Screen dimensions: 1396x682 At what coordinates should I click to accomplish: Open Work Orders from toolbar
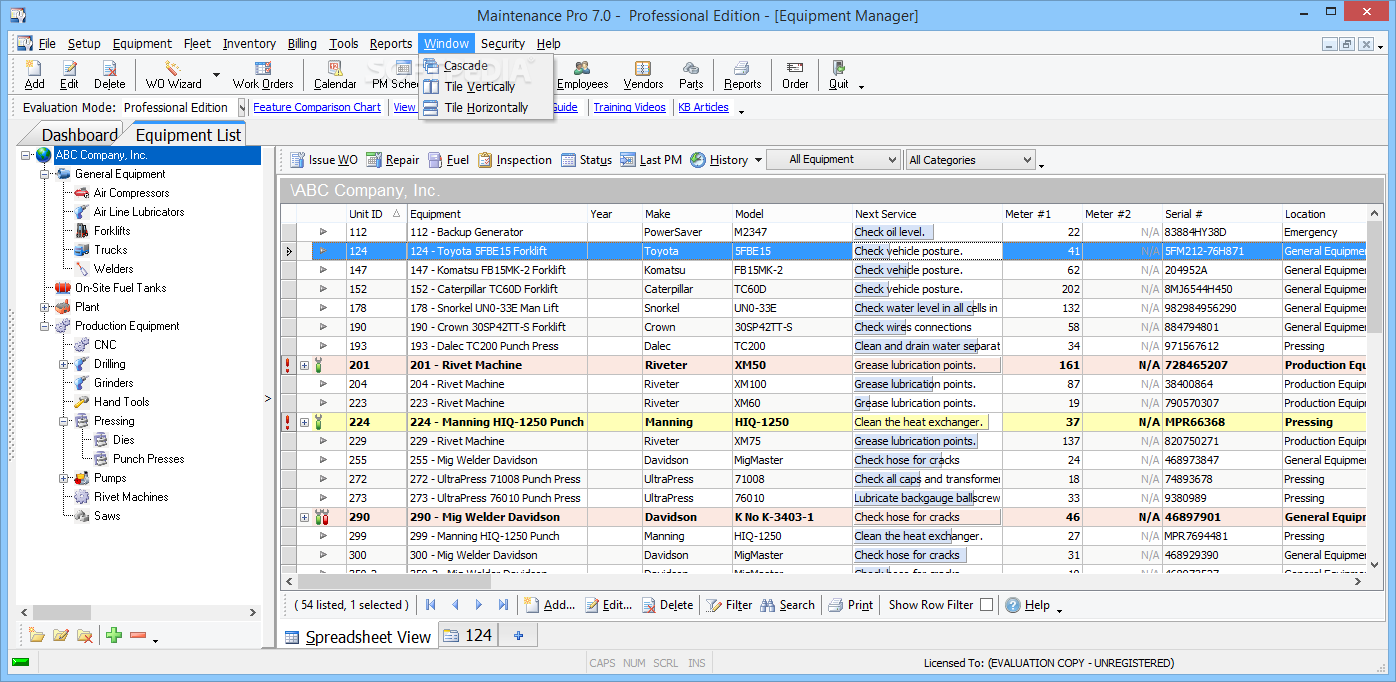click(x=263, y=75)
